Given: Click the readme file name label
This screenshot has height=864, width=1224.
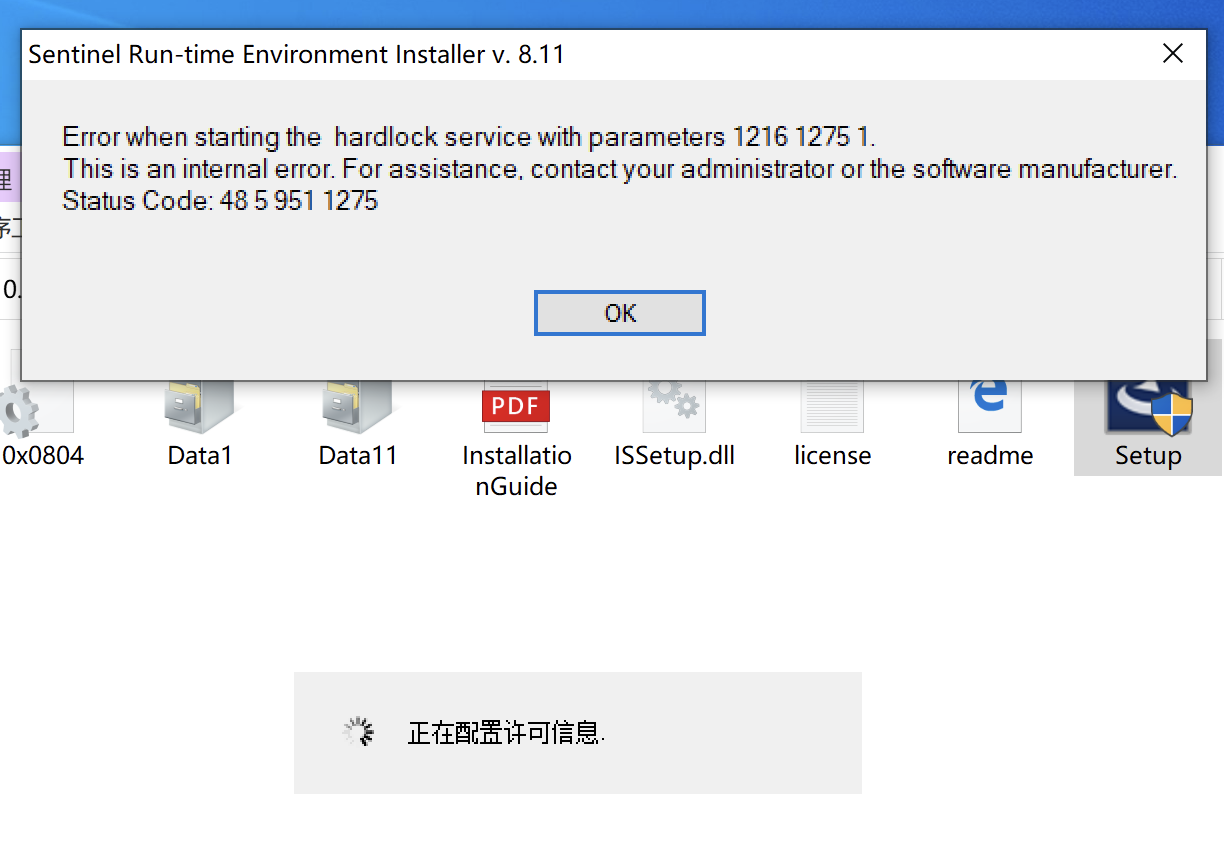Looking at the screenshot, I should pyautogui.click(x=990, y=456).
